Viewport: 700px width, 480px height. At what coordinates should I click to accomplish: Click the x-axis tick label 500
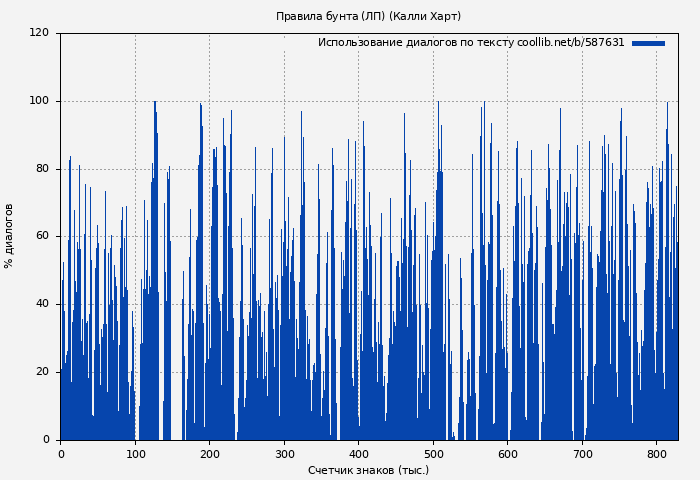pyautogui.click(x=433, y=454)
